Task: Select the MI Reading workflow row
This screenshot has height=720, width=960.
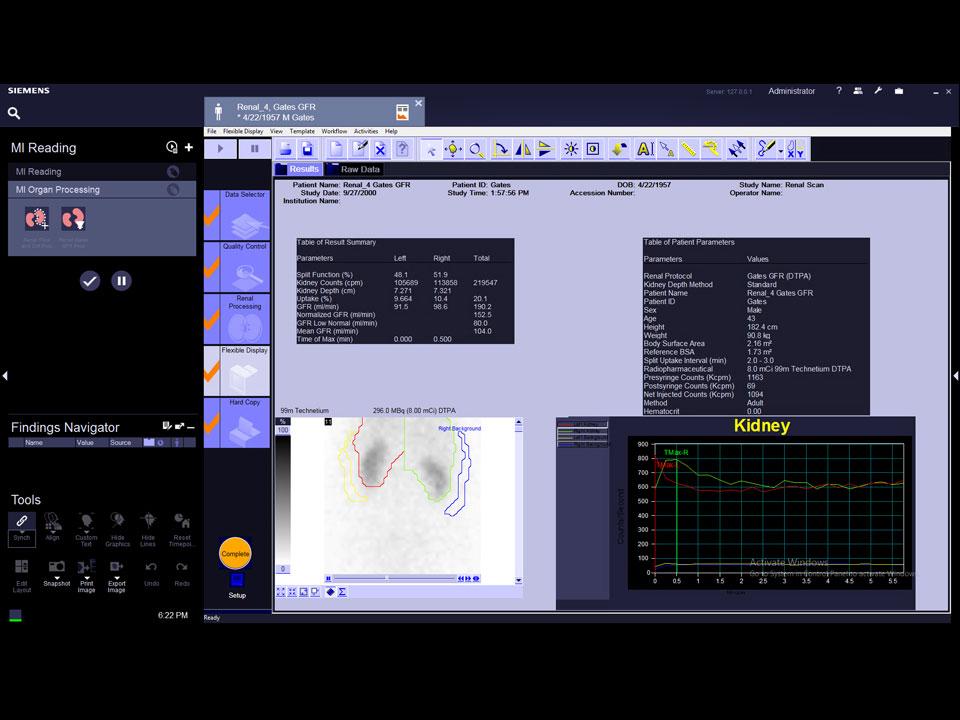Action: pyautogui.click(x=102, y=171)
